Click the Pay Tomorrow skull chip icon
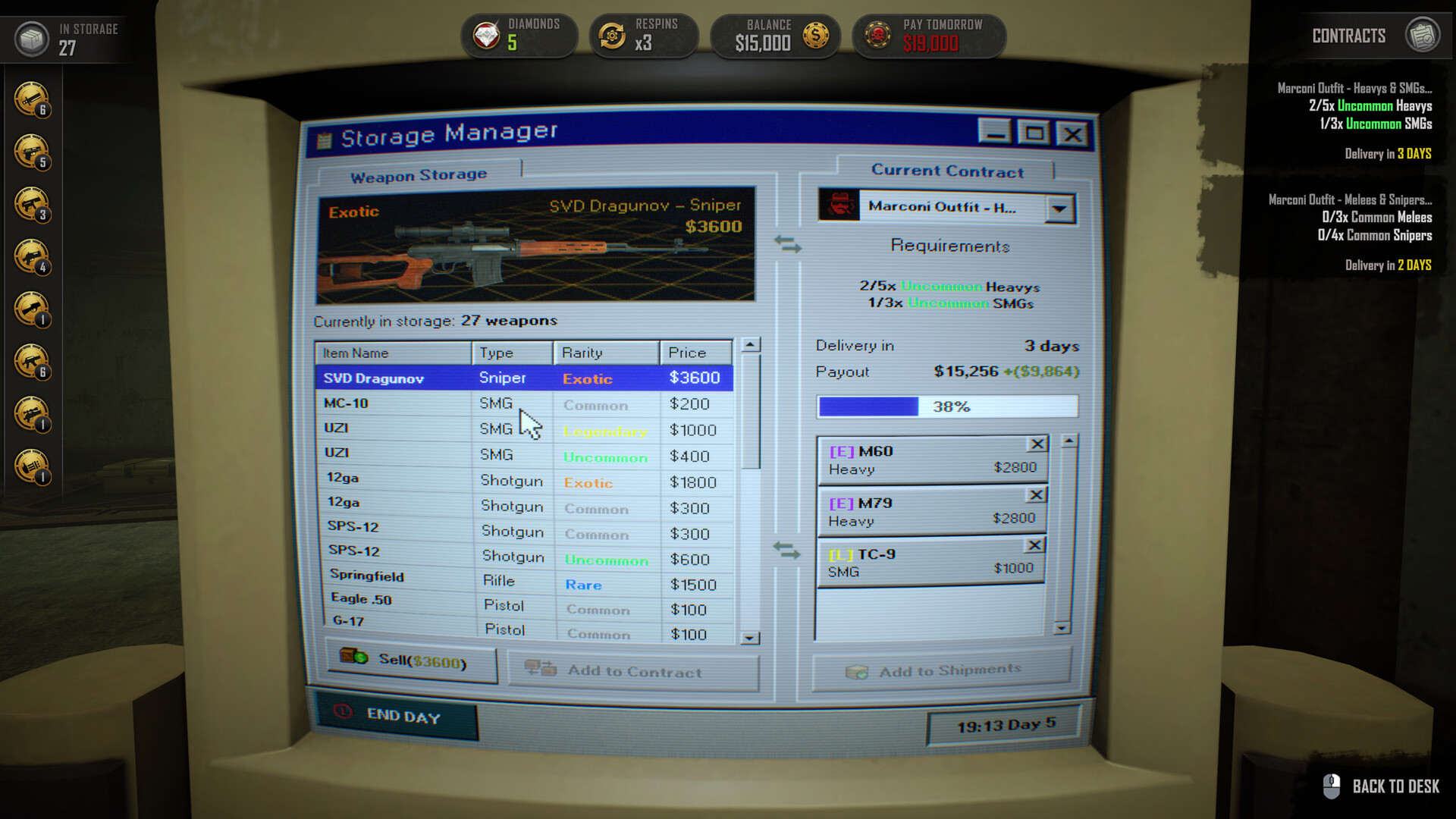Image resolution: width=1456 pixels, height=819 pixels. pyautogui.click(x=880, y=34)
